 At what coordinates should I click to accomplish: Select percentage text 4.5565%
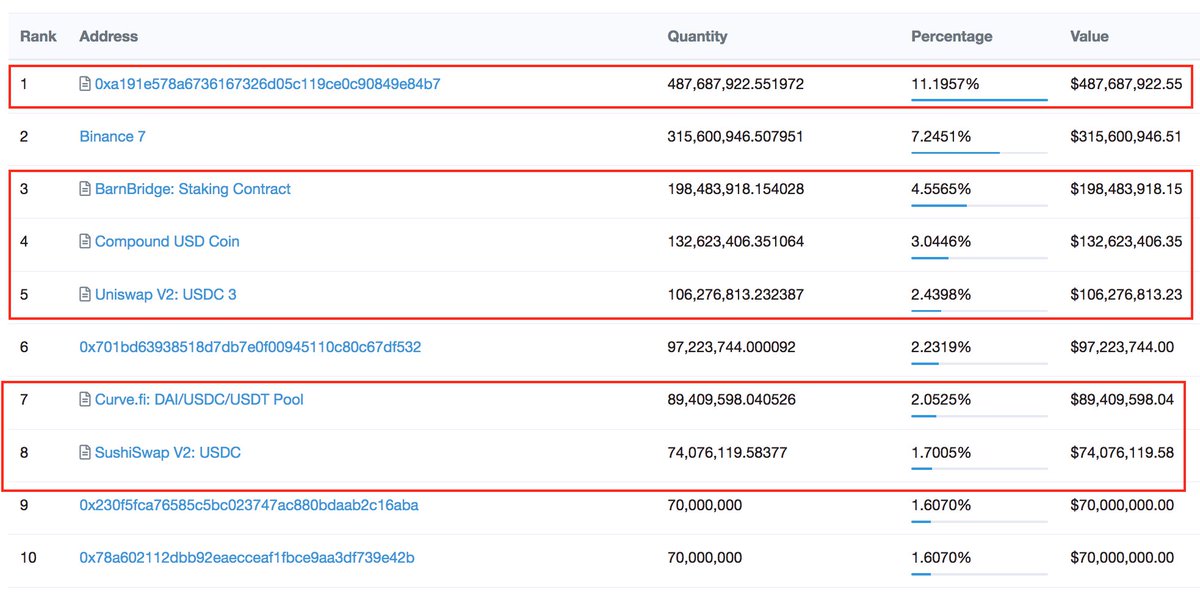click(941, 189)
